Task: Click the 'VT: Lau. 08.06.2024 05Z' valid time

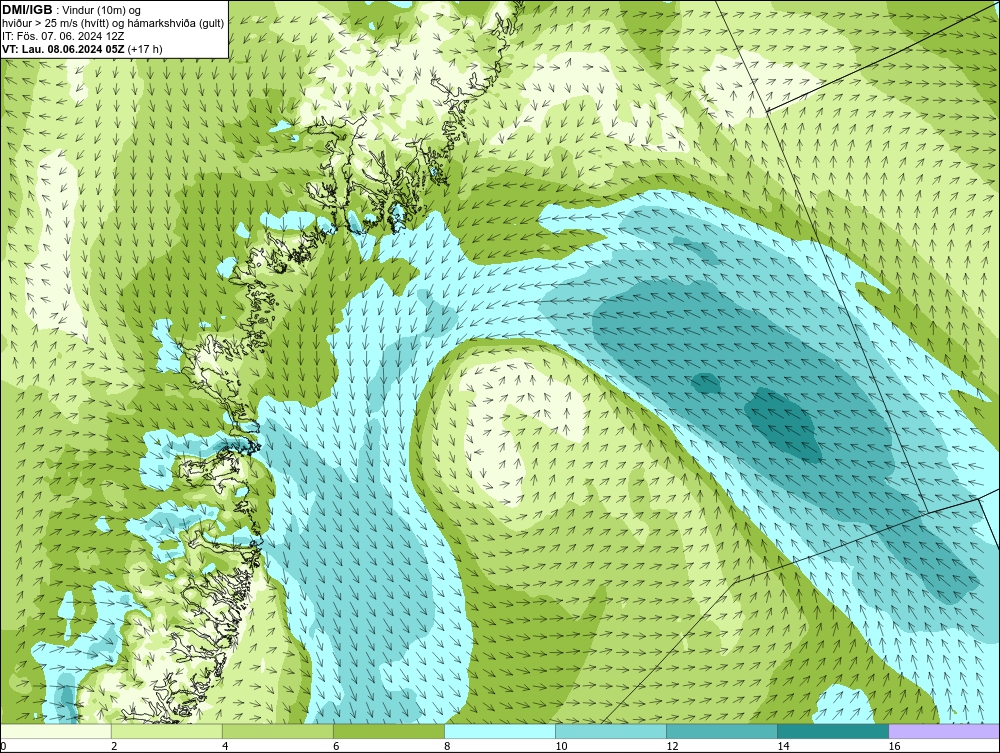Action: point(64,49)
